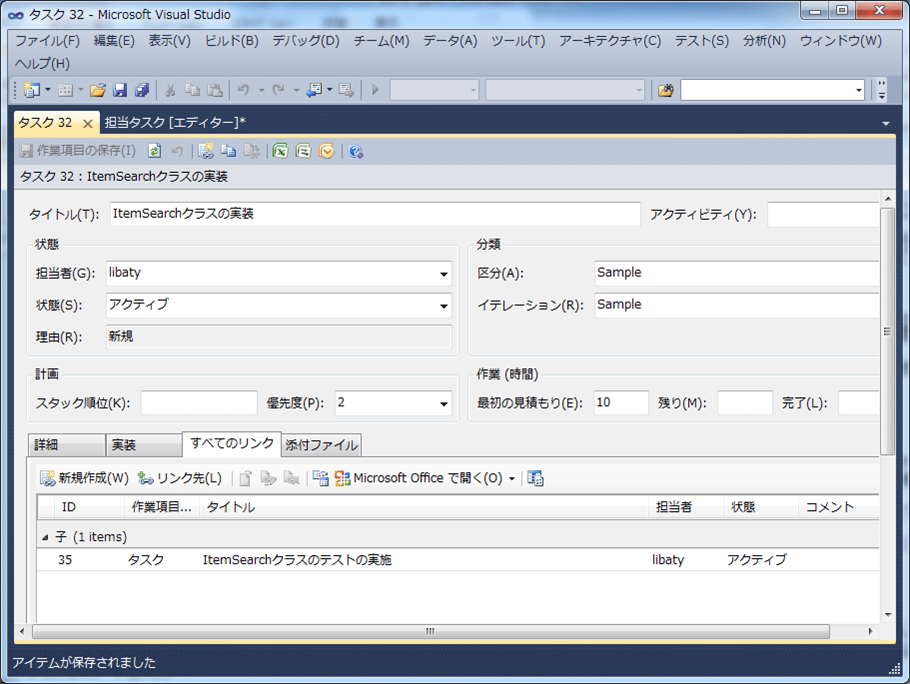The image size is (910, 684).
Task: Click the open links in query icon
Action: pyautogui.click(x=320, y=478)
